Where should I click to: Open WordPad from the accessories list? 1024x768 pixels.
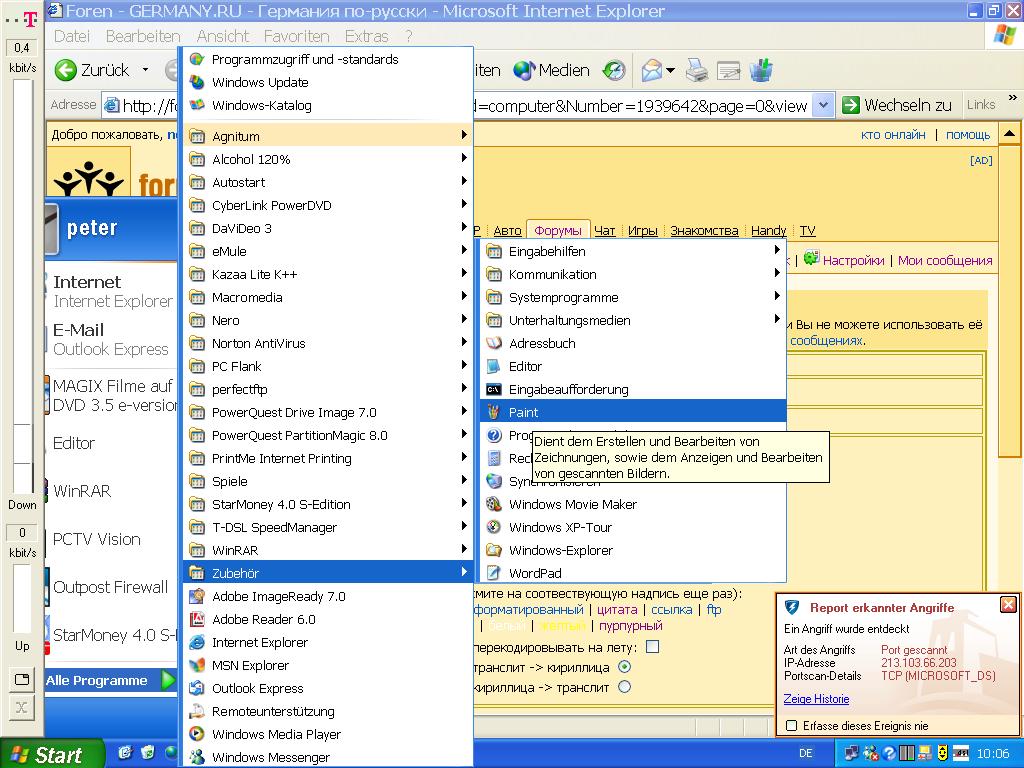coord(633,573)
